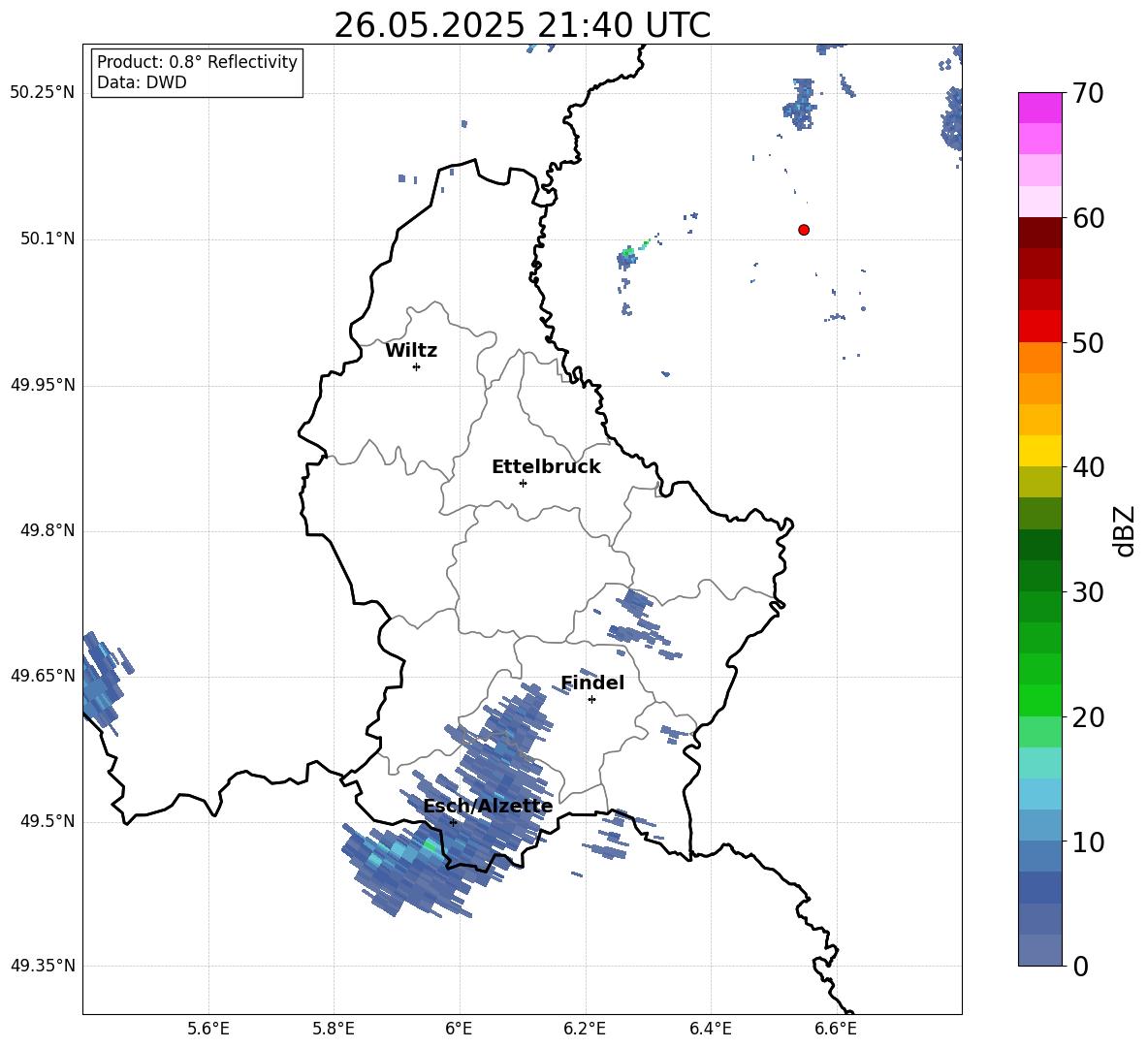Click the 49.8°N latitude label
The height and width of the screenshot is (1048, 1148).
[x=48, y=530]
